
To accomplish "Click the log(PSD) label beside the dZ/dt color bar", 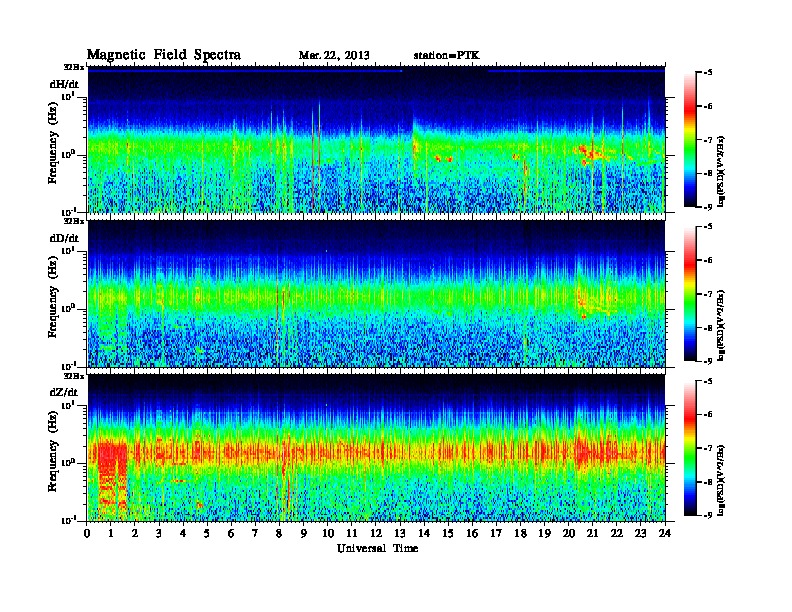I will tap(721, 480).
